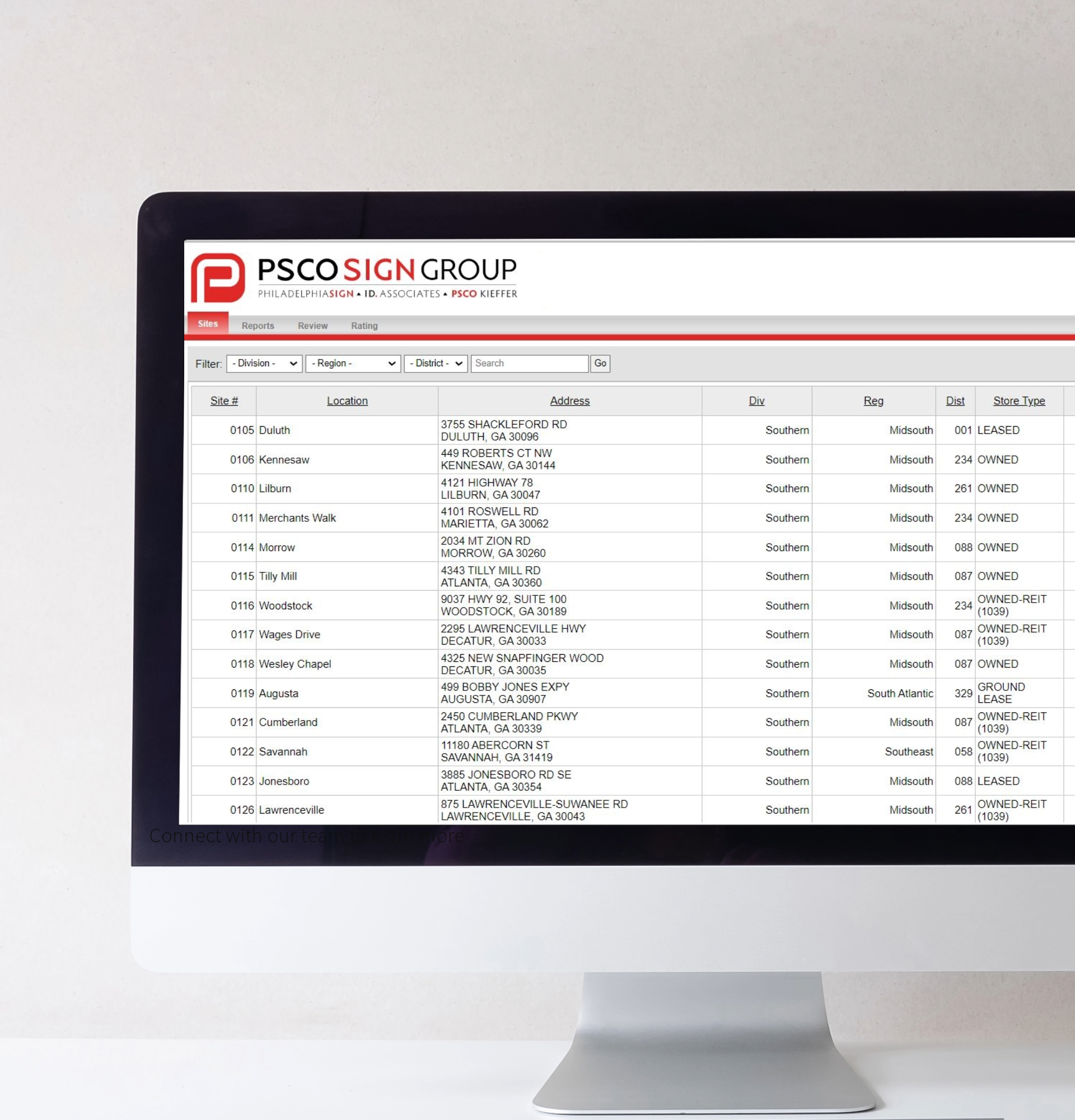Image resolution: width=1075 pixels, height=1120 pixels.
Task: Click the Location column header
Action: 346,400
